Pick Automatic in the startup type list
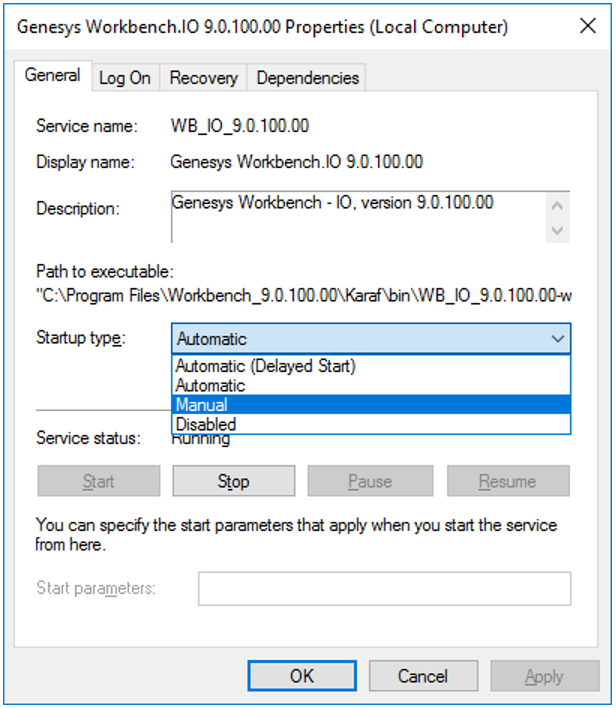This screenshot has height=708, width=616. [x=211, y=385]
